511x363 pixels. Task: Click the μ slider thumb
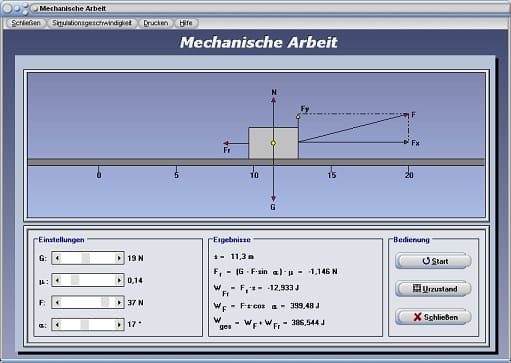75,280
